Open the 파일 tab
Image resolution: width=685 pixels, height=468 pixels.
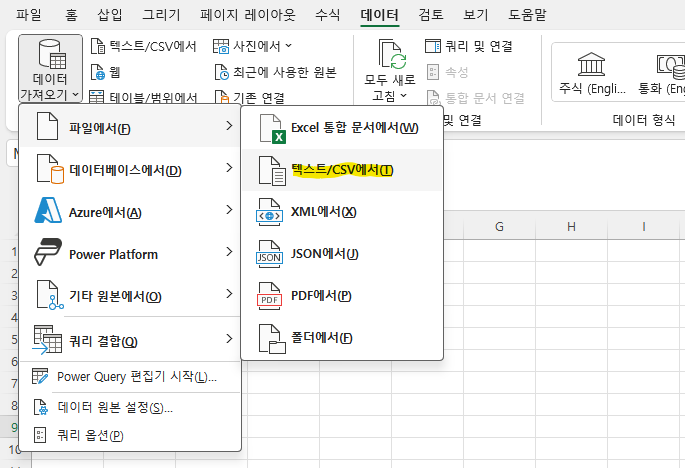29,14
